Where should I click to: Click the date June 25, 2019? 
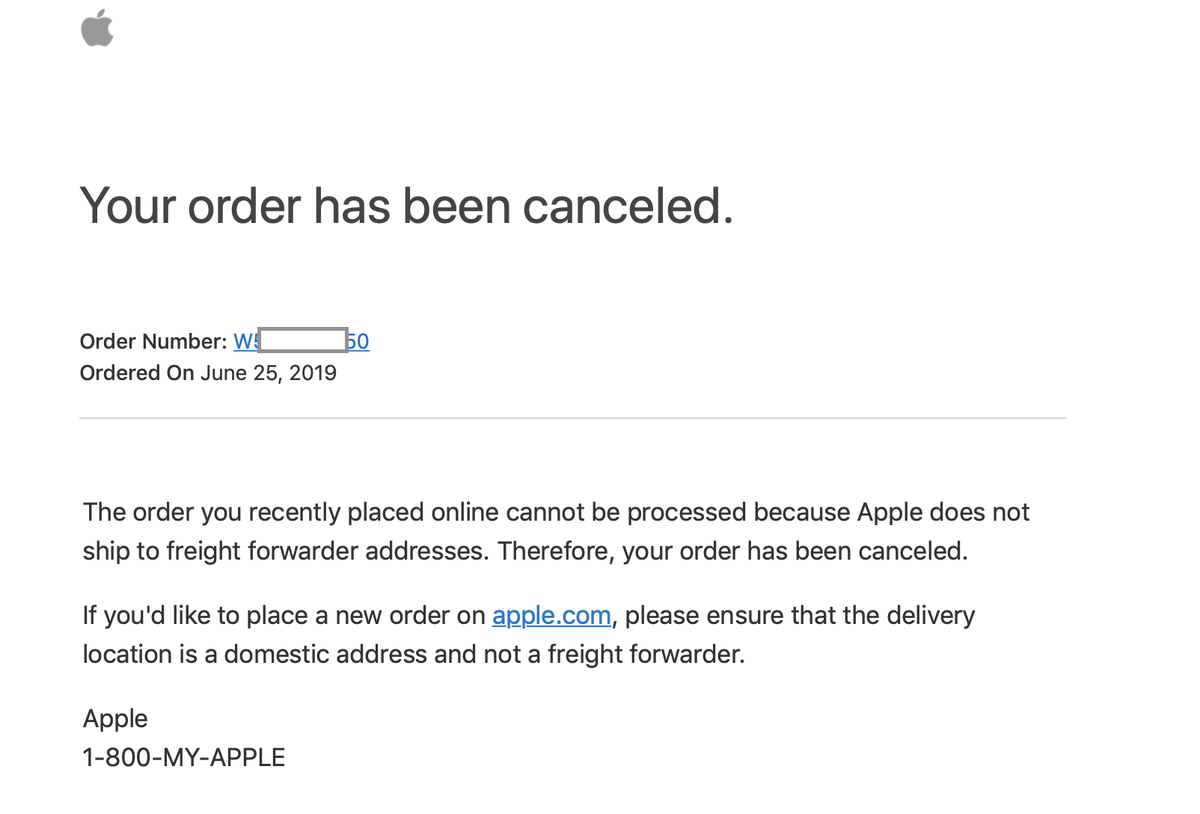coord(268,373)
